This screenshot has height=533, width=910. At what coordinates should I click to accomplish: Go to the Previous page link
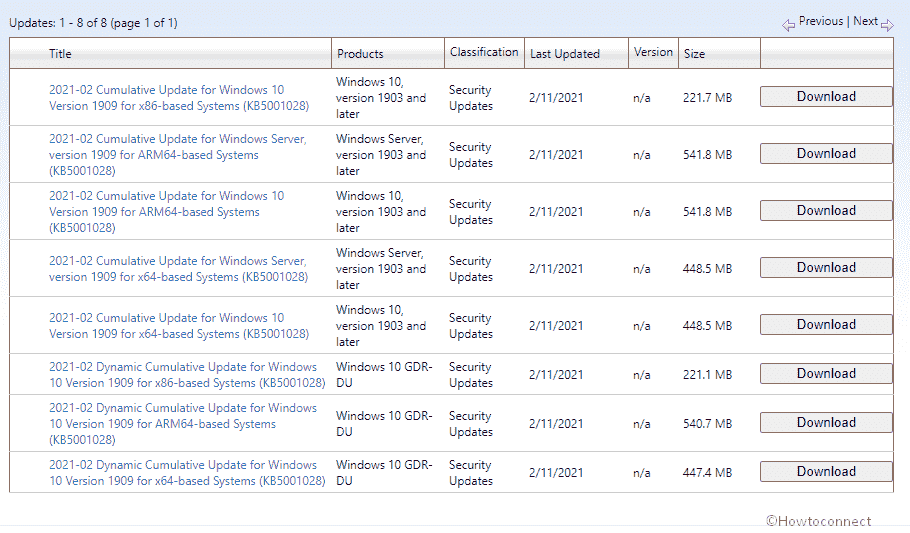820,21
